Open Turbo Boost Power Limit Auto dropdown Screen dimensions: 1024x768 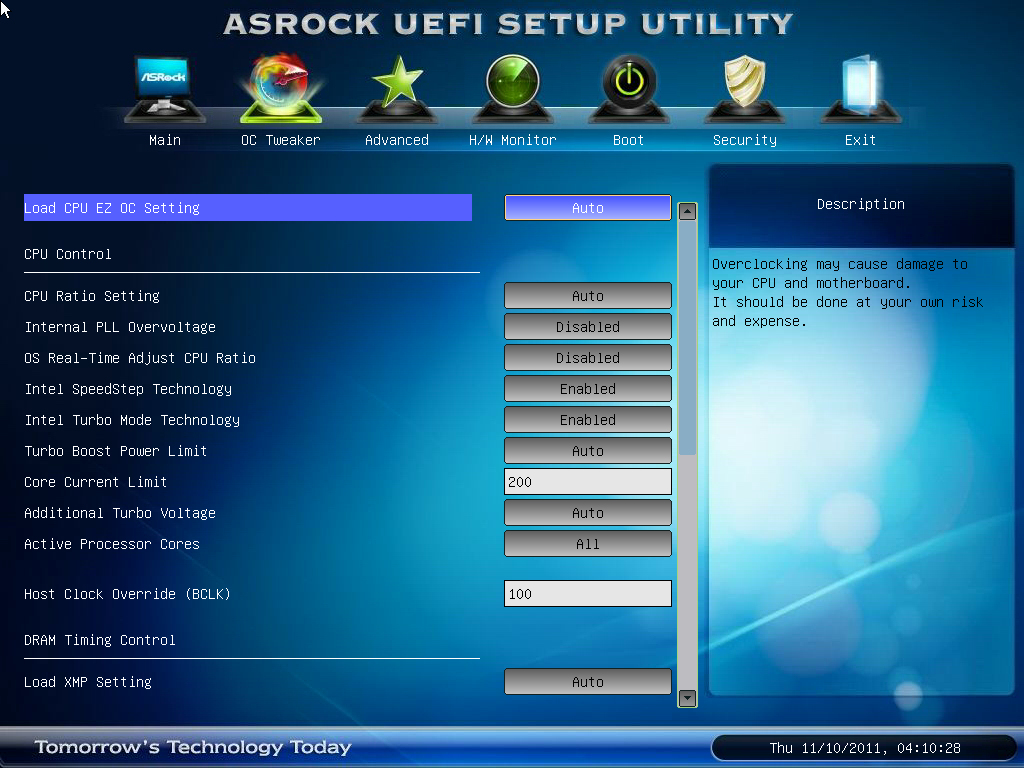(588, 451)
